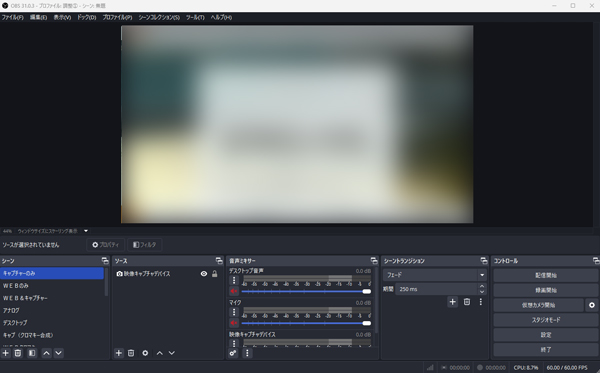Screen dimensions: 600x373
Task: Unmute デスクトップ音声 speaker icon
Action: (234, 291)
